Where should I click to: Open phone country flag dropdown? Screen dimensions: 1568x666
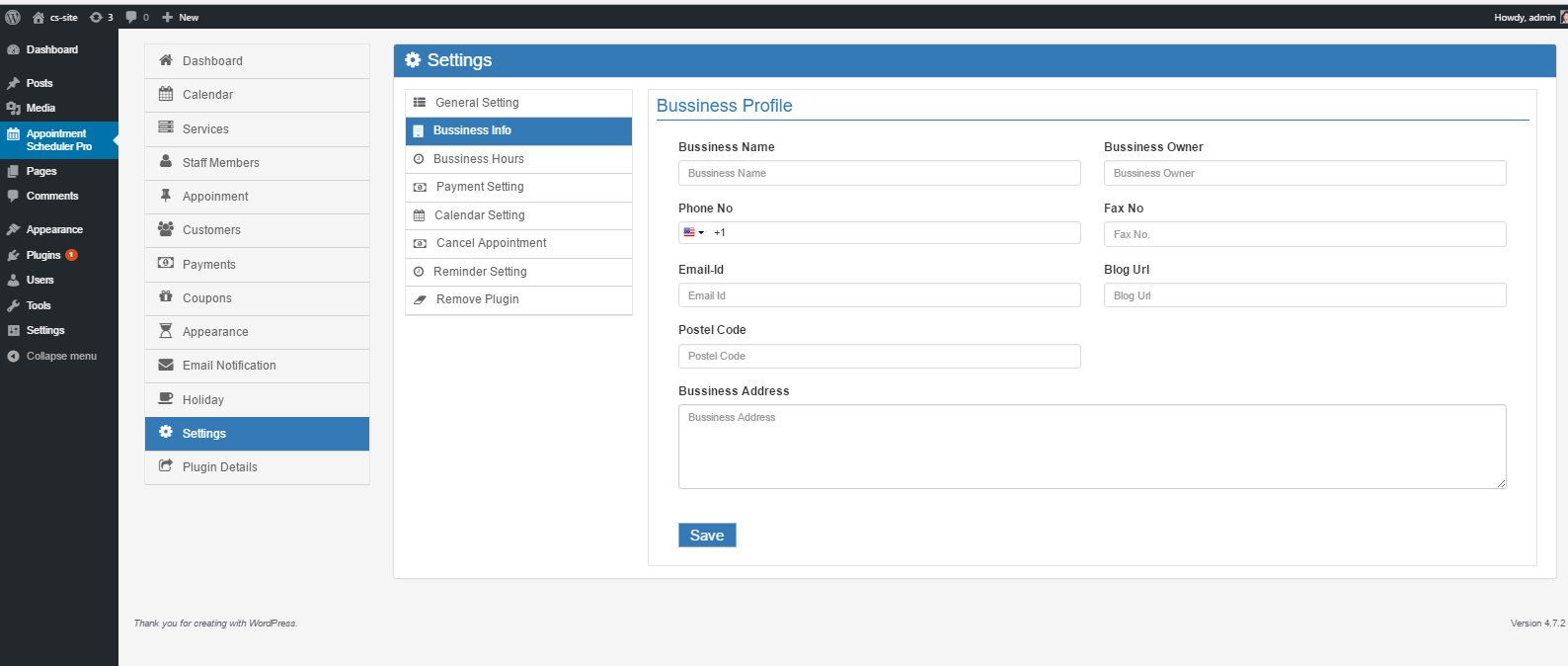(693, 232)
